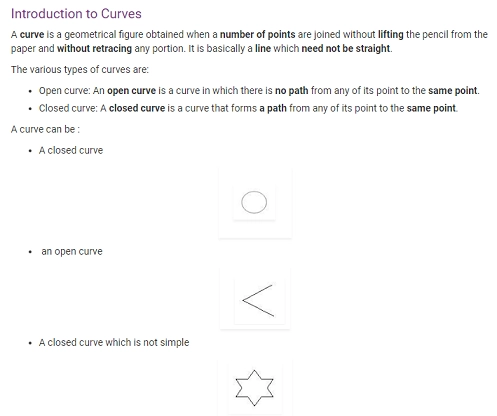Click the bold 'without retracing' phrase
497x416 pixels.
(x=94, y=49)
